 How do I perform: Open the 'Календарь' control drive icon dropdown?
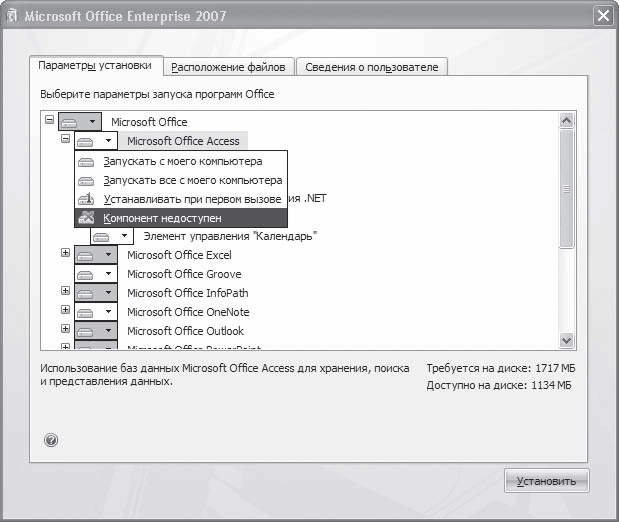tap(111, 236)
